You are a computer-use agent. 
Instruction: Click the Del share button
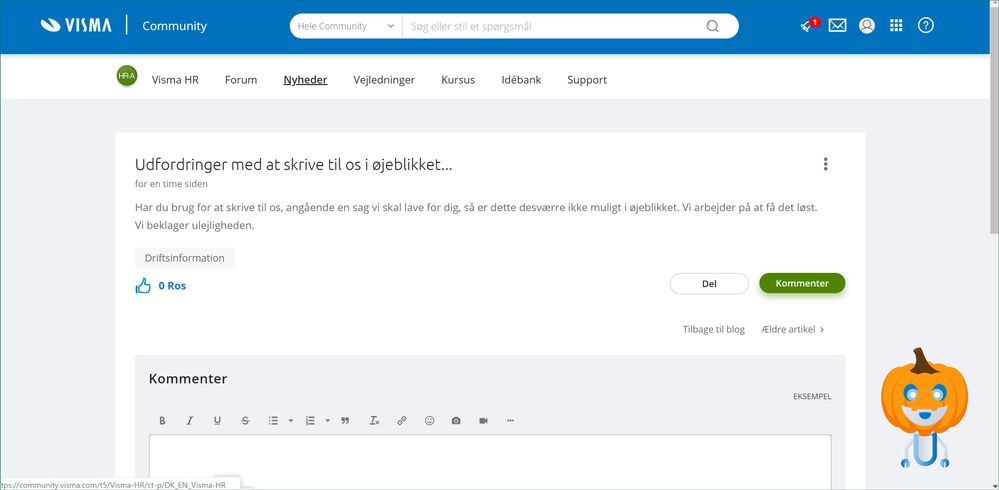click(709, 284)
